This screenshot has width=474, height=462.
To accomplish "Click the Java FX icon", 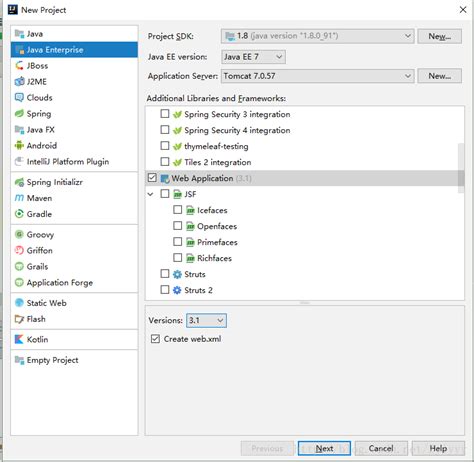I will (19, 130).
